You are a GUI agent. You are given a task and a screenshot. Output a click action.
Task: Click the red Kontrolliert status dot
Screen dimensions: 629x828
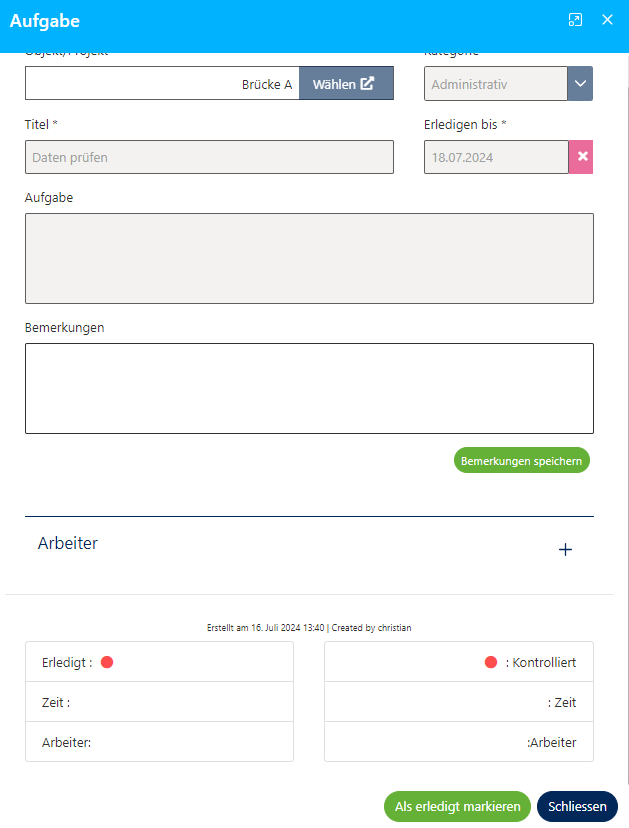pos(490,662)
